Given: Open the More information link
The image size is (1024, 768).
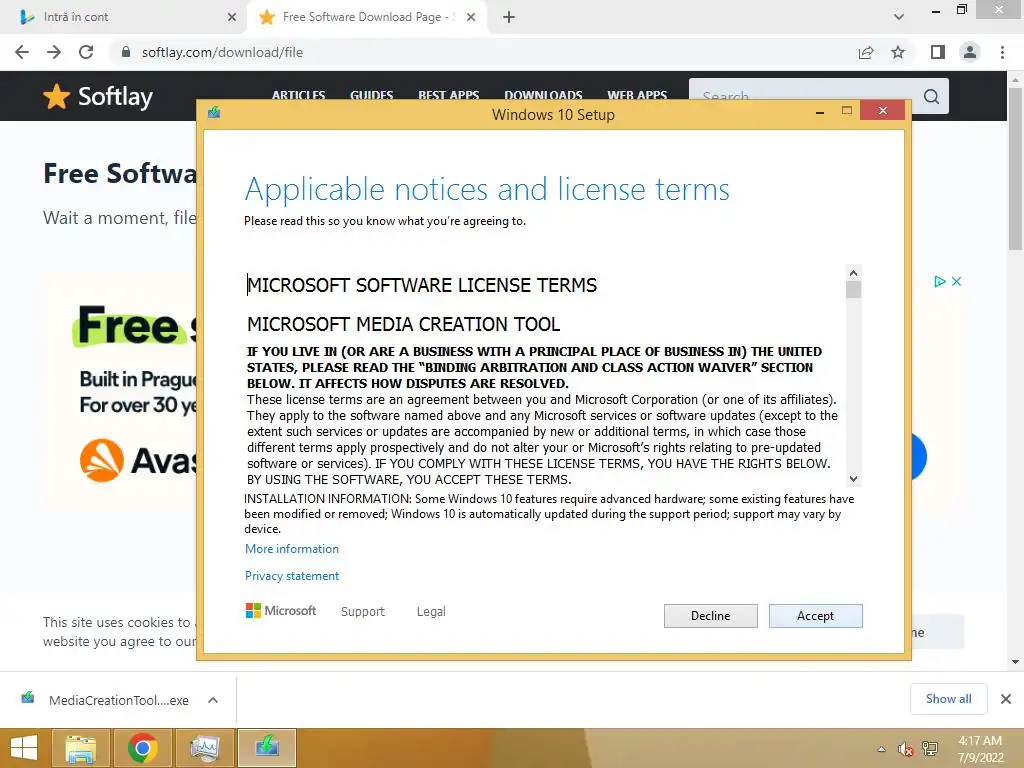Looking at the screenshot, I should coord(292,549).
